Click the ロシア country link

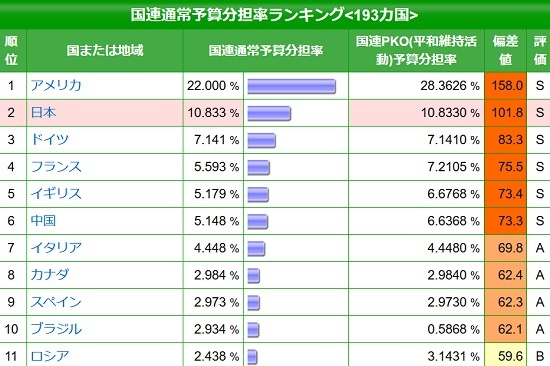pyautogui.click(x=50, y=356)
